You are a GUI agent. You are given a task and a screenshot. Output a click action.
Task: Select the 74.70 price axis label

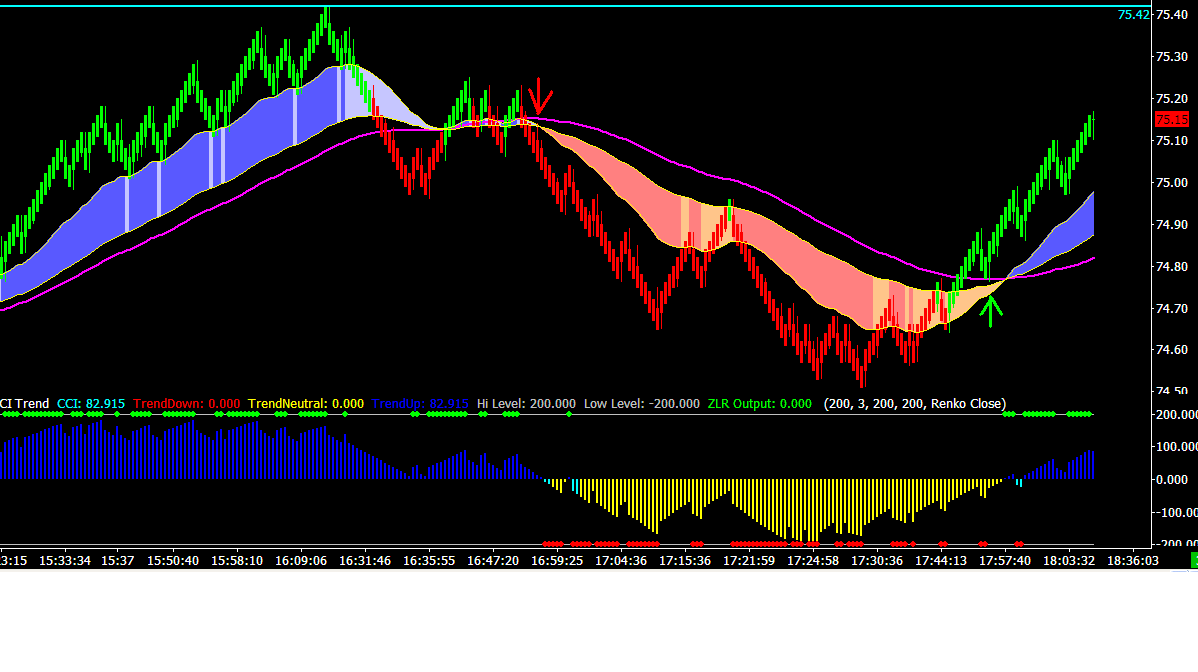tap(1172, 309)
